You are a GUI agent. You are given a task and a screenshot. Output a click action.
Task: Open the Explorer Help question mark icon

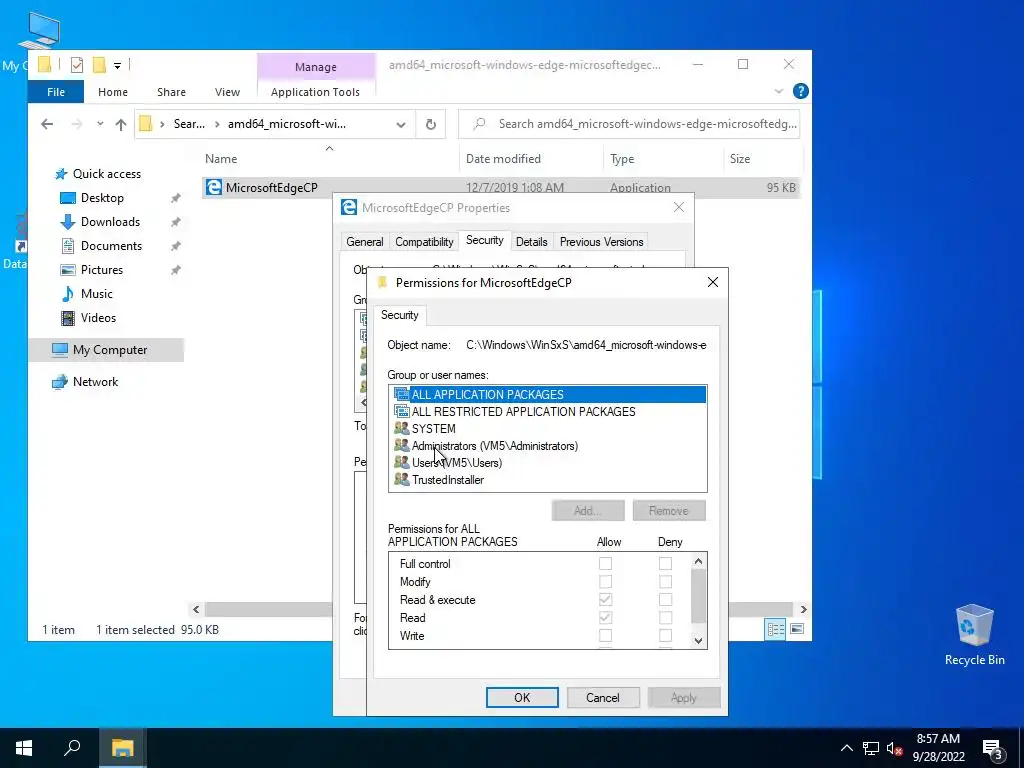pyautogui.click(x=801, y=91)
